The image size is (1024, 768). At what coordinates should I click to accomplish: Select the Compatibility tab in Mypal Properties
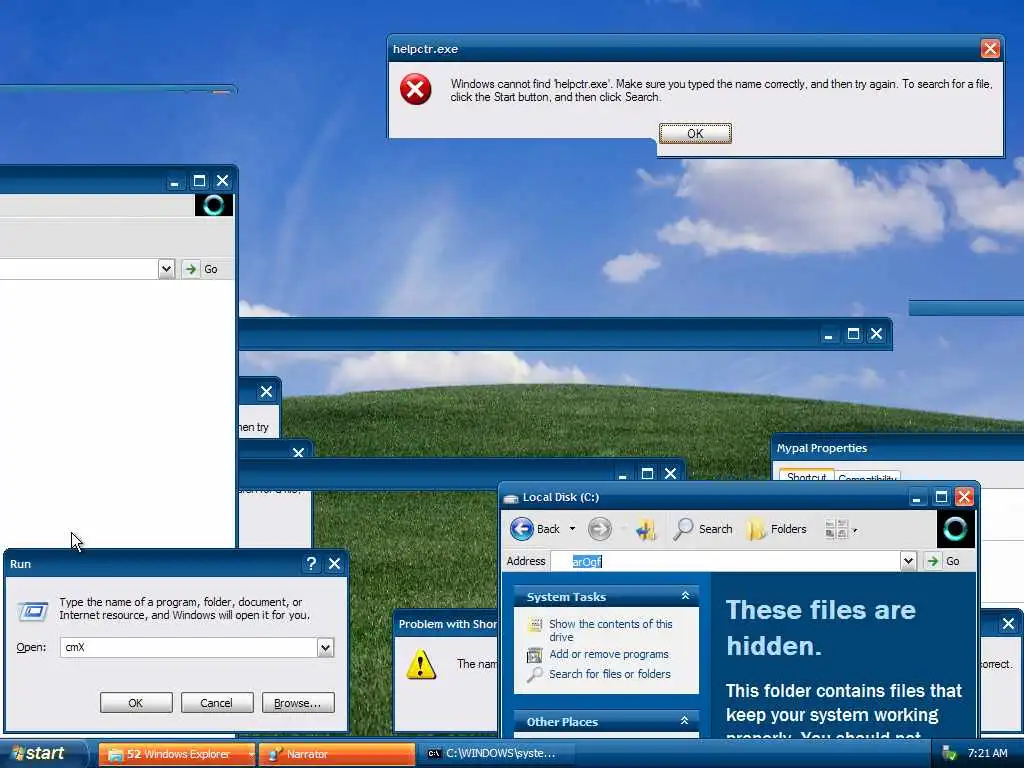(867, 477)
